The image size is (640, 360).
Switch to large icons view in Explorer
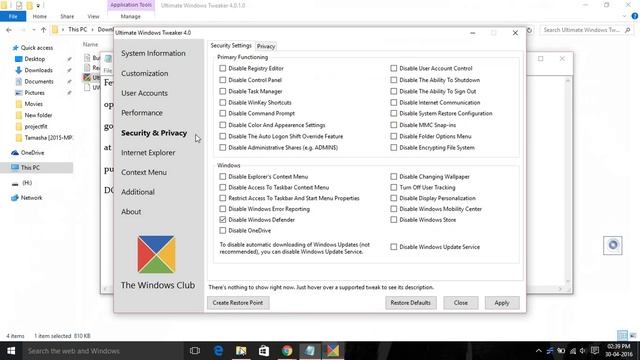pos(633,336)
